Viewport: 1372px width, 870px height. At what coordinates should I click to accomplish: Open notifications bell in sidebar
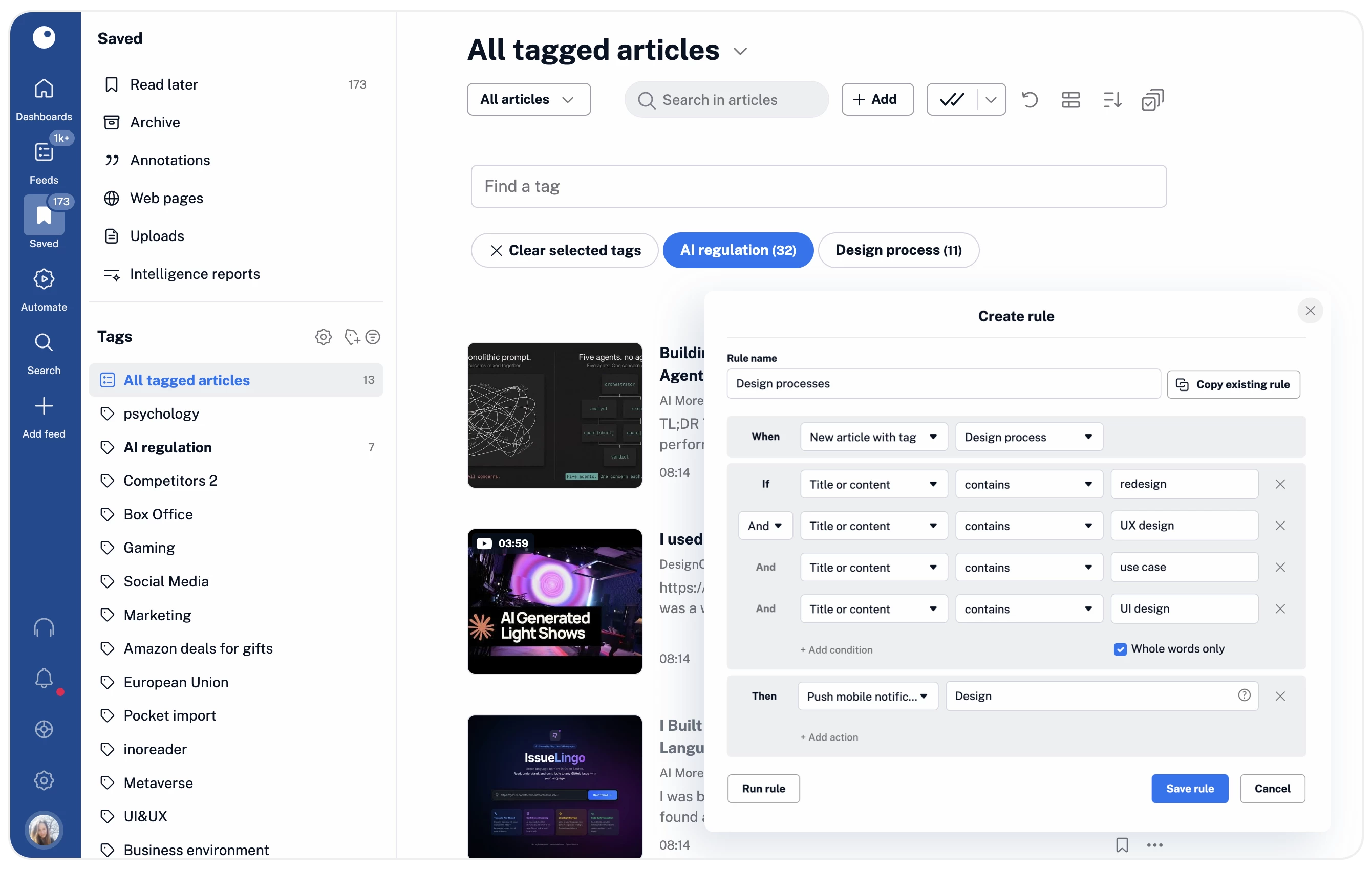tap(44, 678)
